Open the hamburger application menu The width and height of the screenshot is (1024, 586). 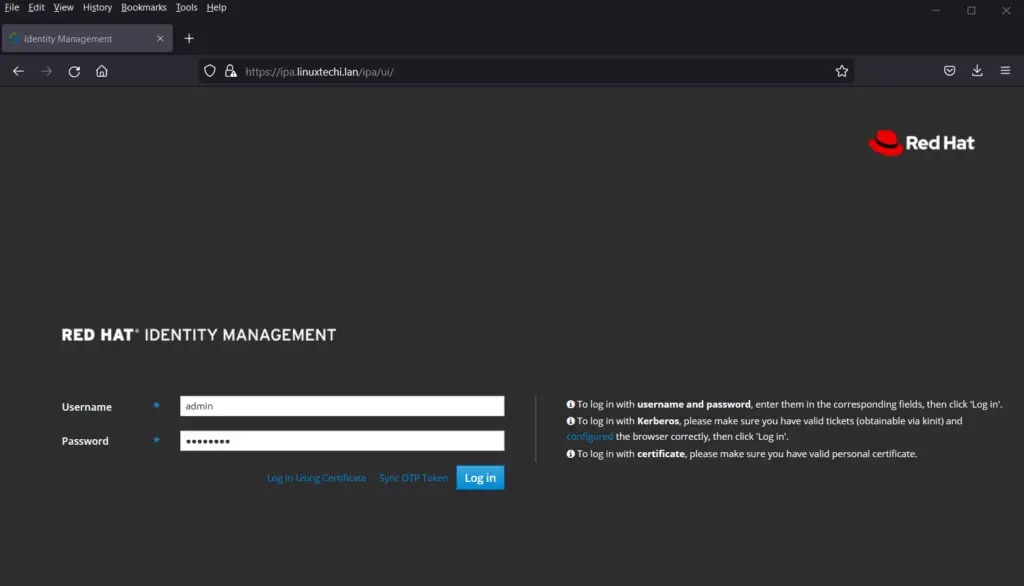click(x=1005, y=71)
